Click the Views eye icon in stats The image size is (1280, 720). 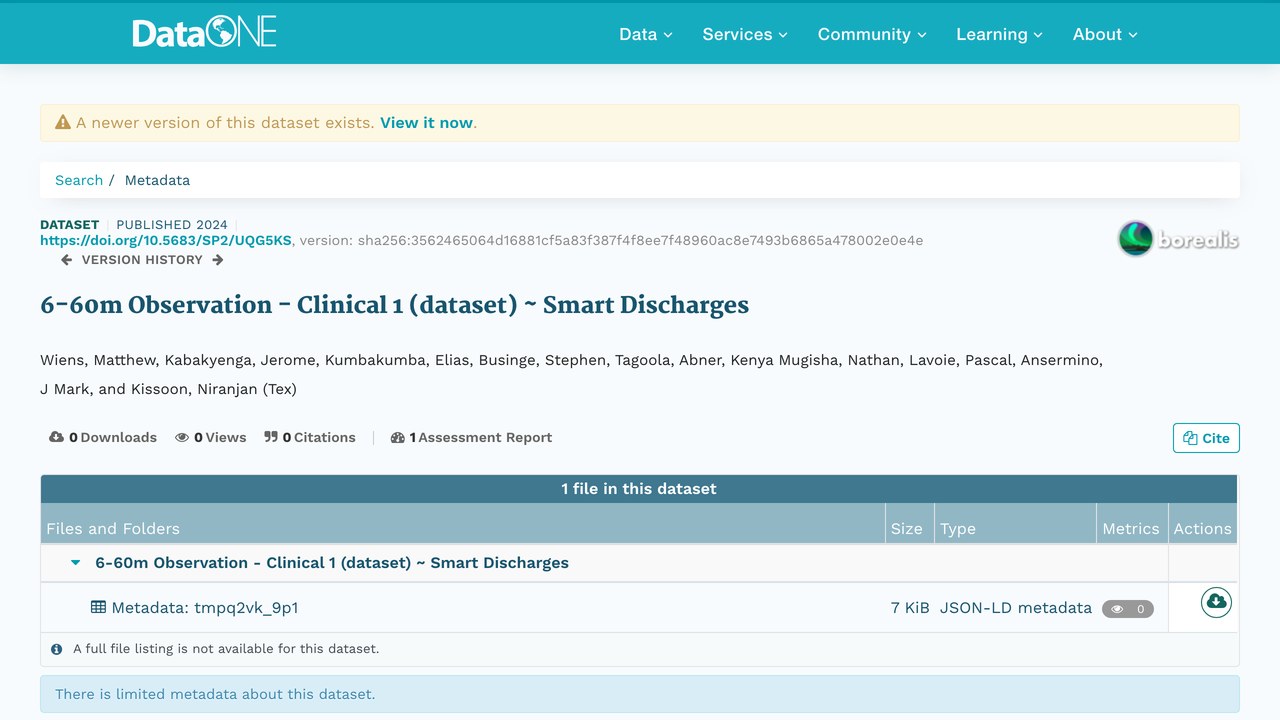(182, 437)
